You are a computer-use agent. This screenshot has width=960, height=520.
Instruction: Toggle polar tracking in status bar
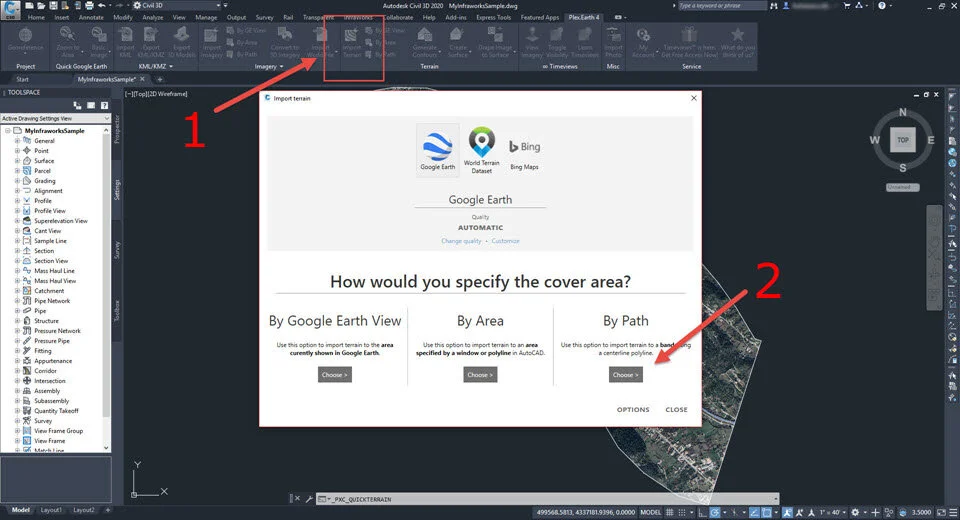714,512
